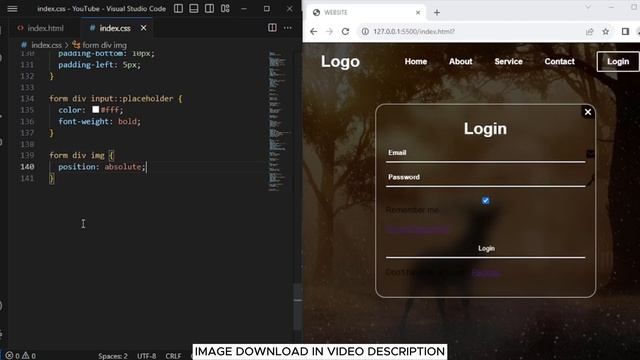Open errors and warnings in status bar

pos(20,356)
